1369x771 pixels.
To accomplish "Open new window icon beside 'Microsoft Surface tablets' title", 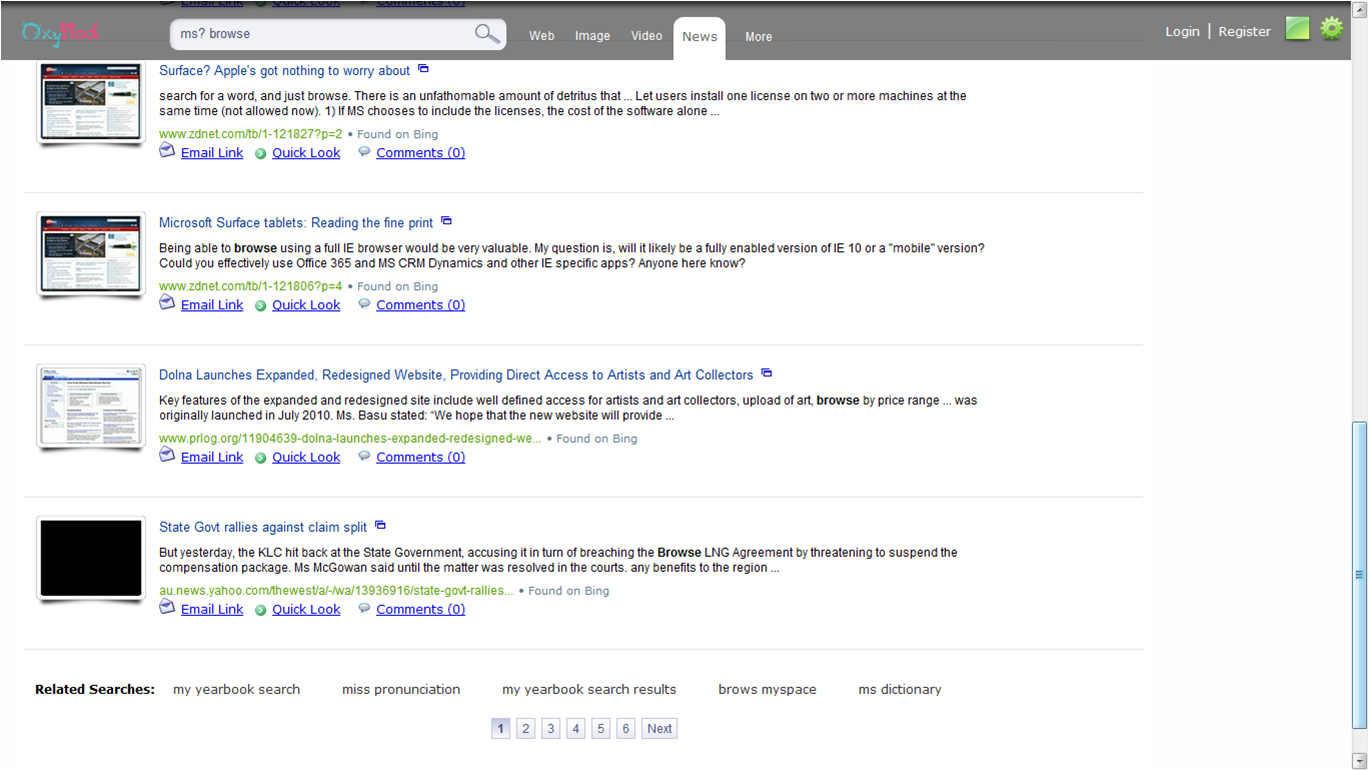I will tap(446, 221).
